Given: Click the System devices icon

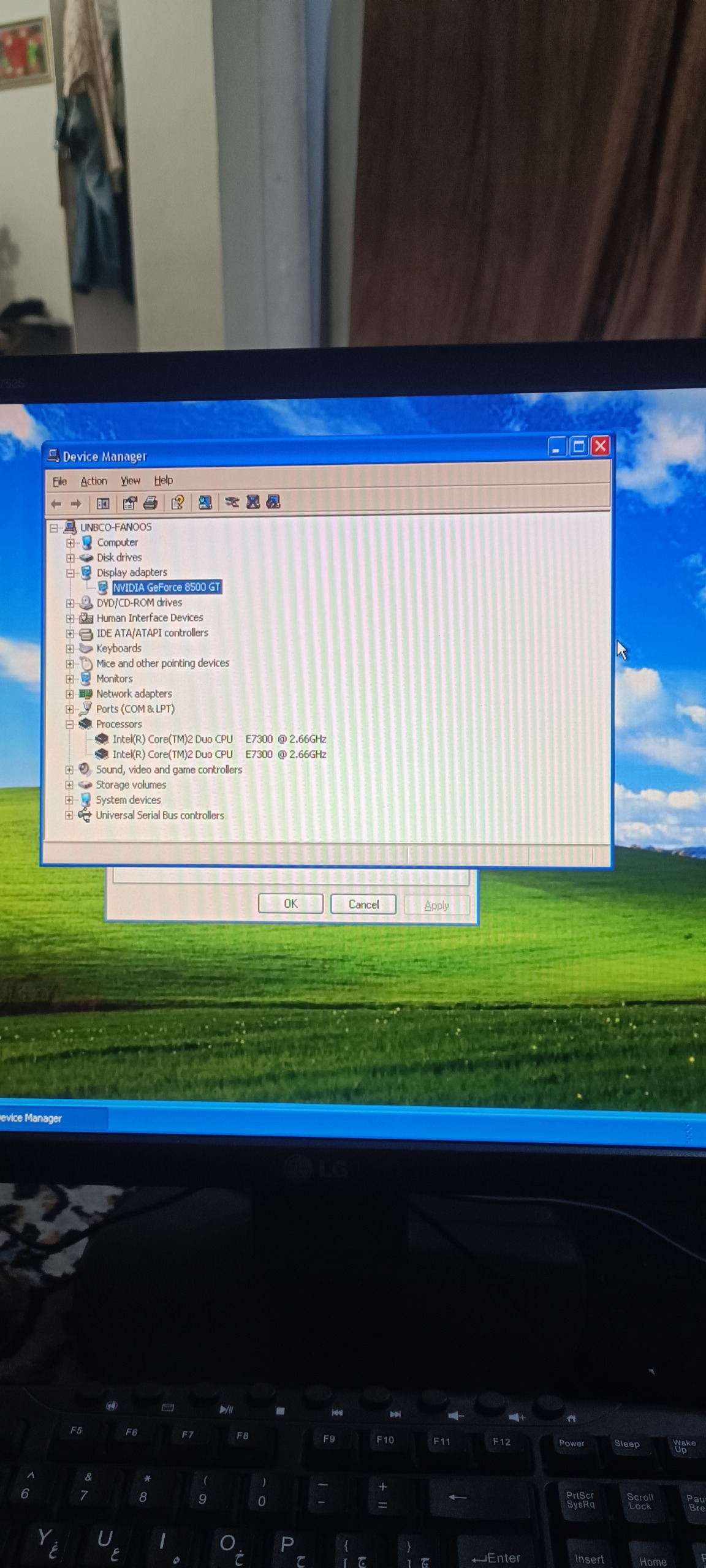Looking at the screenshot, I should coord(85,800).
